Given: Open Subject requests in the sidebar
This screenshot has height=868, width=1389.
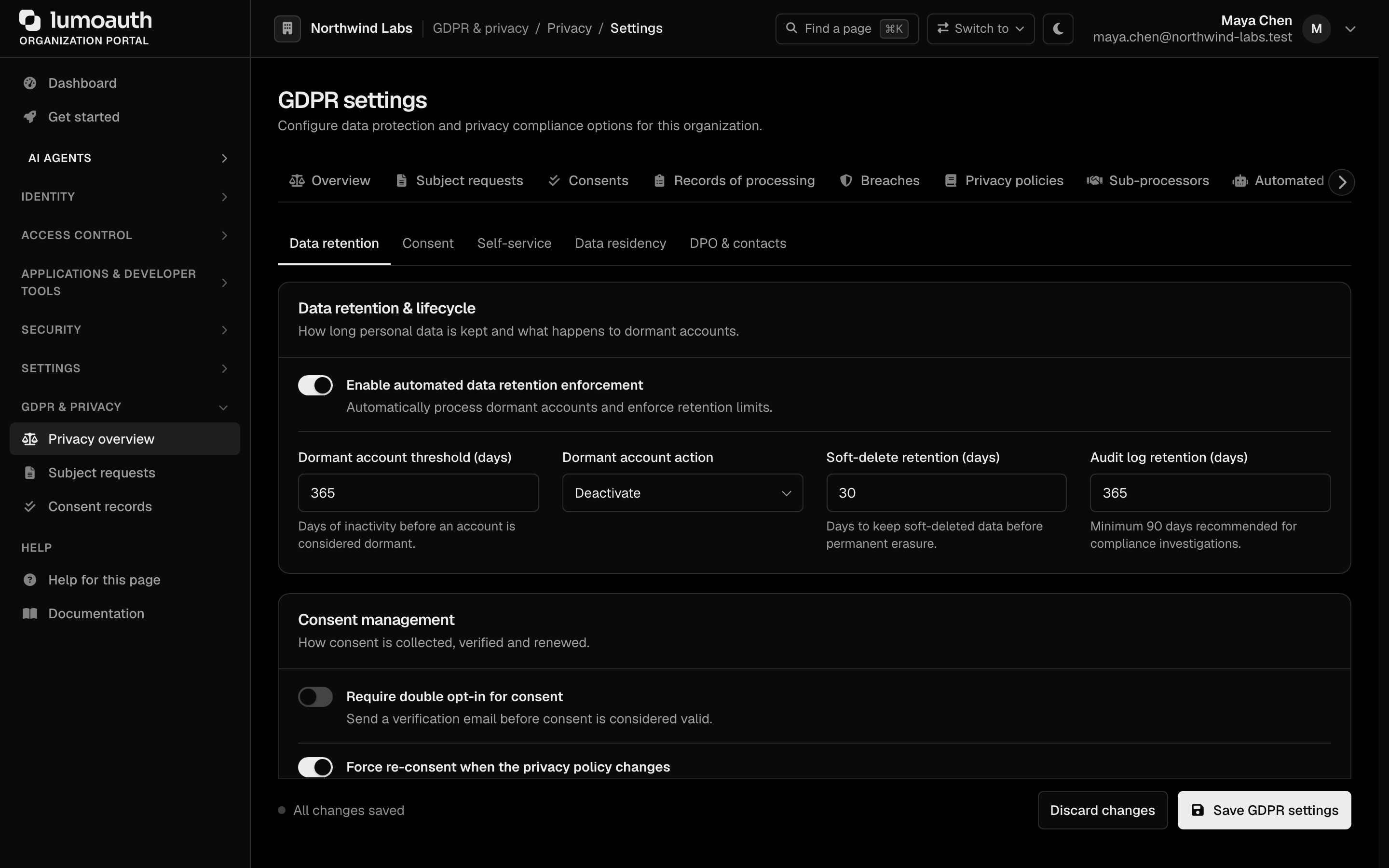Looking at the screenshot, I should [x=125, y=473].
